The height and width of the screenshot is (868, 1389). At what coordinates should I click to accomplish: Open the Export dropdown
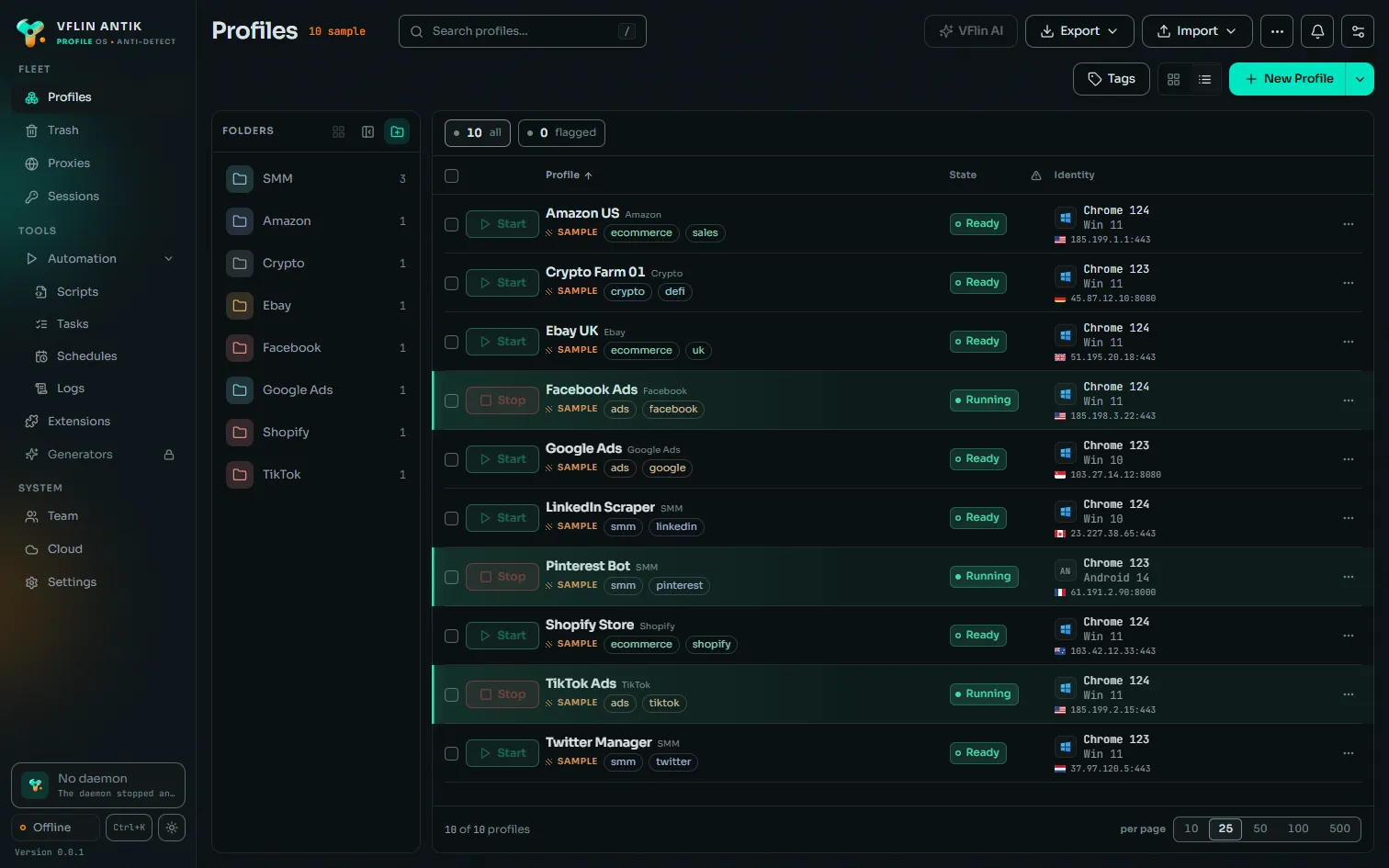point(1079,31)
